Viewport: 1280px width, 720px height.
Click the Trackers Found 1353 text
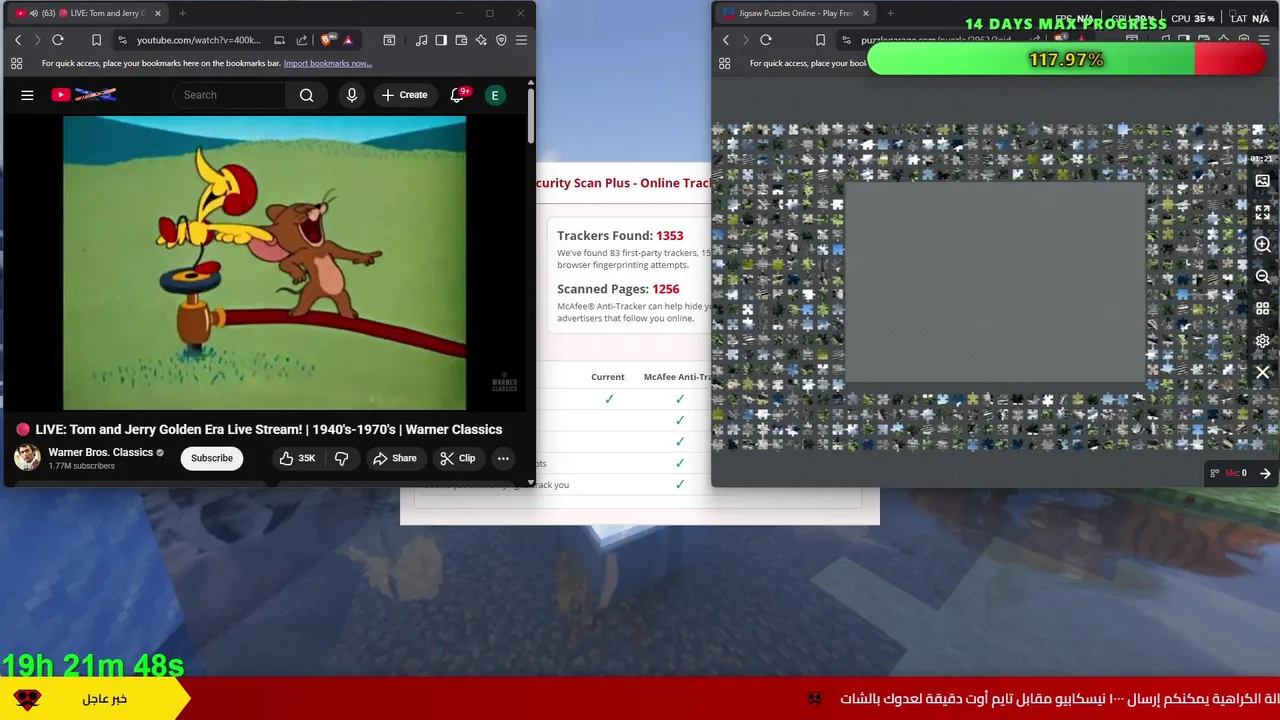tap(620, 236)
